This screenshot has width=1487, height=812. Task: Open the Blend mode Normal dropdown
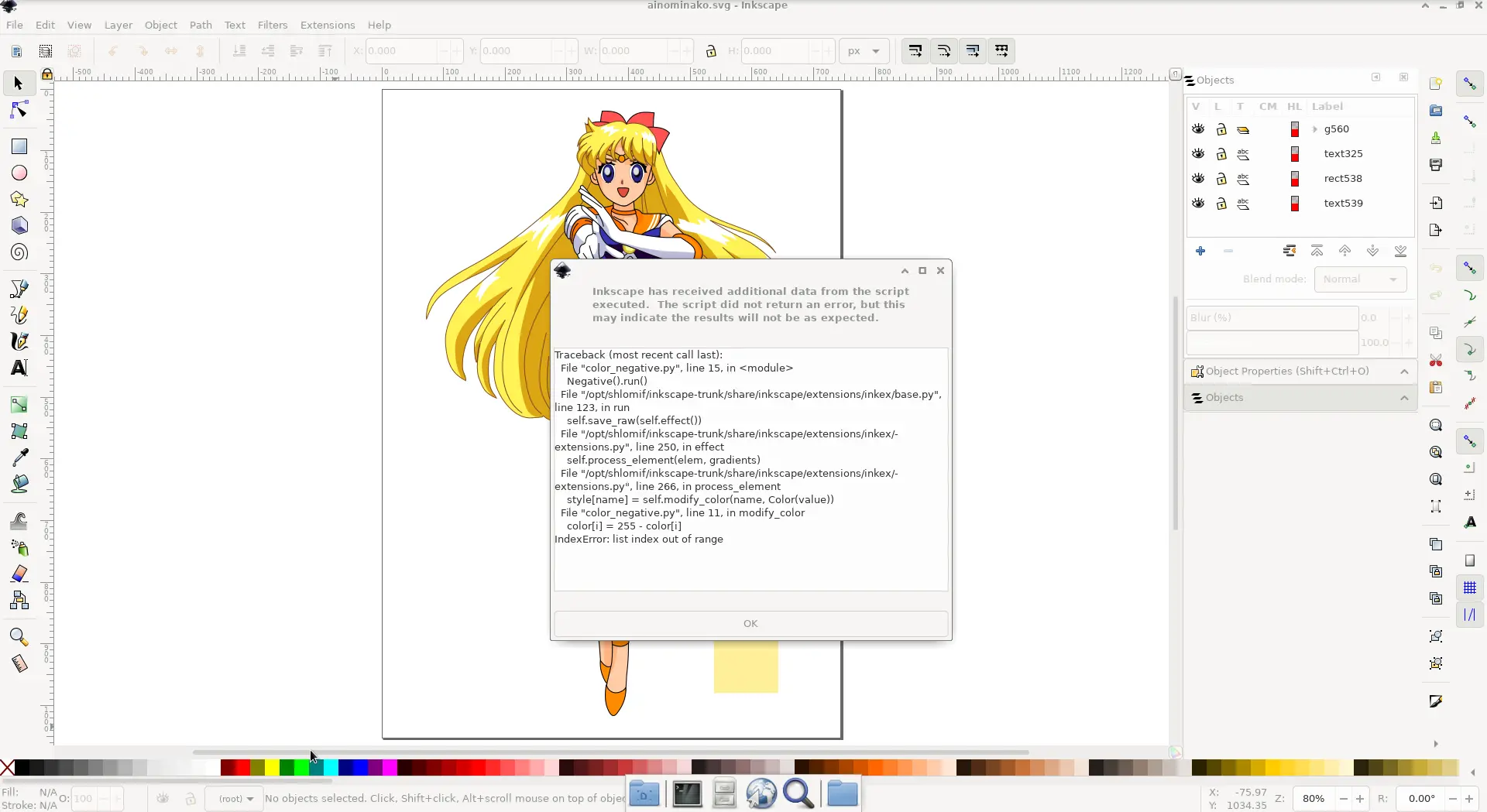(x=1360, y=279)
